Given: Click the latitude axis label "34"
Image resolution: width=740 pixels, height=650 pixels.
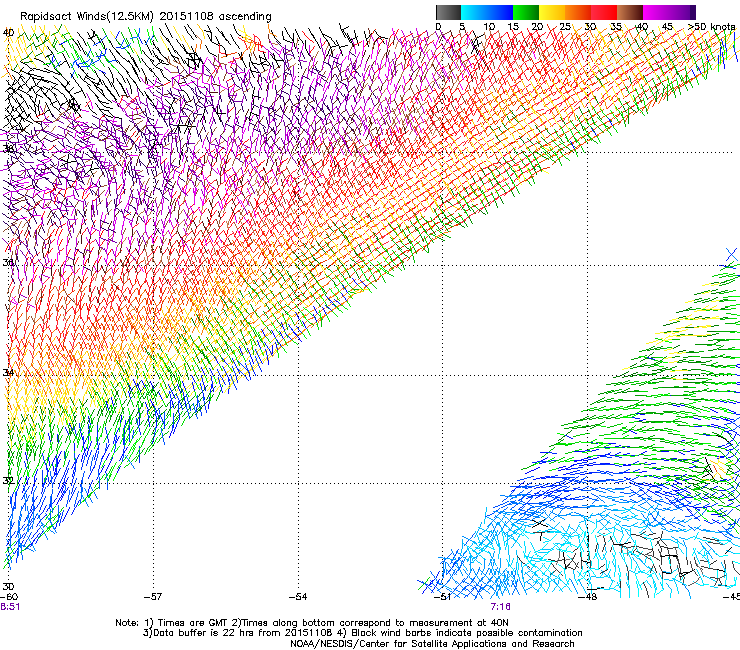Looking at the screenshot, I should click(x=8, y=372).
